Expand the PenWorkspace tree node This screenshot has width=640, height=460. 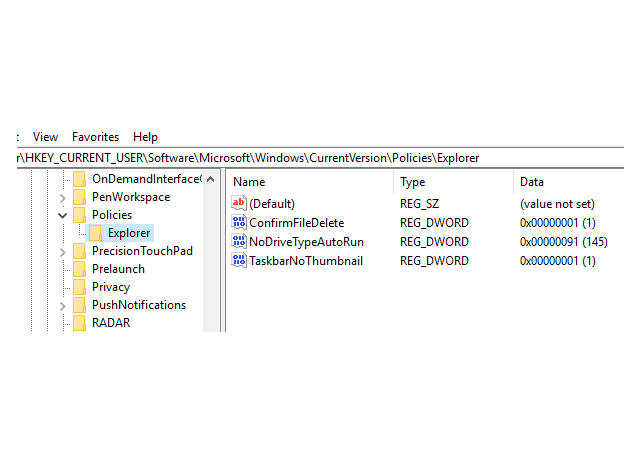point(63,197)
